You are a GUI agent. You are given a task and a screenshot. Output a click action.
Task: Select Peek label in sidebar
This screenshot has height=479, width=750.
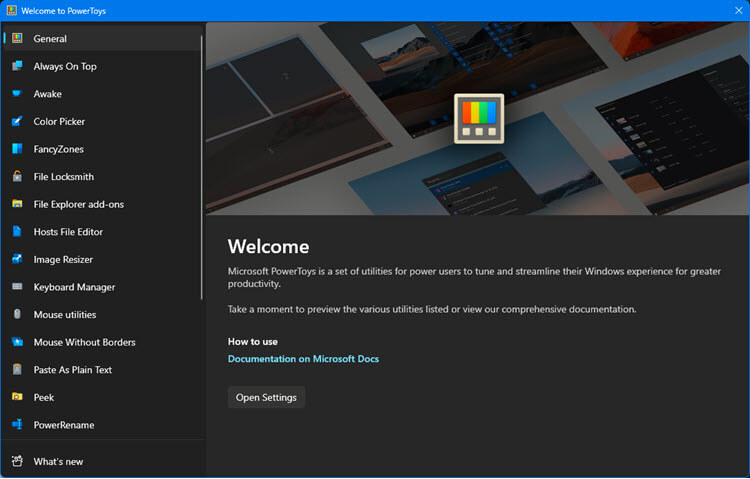coord(44,398)
